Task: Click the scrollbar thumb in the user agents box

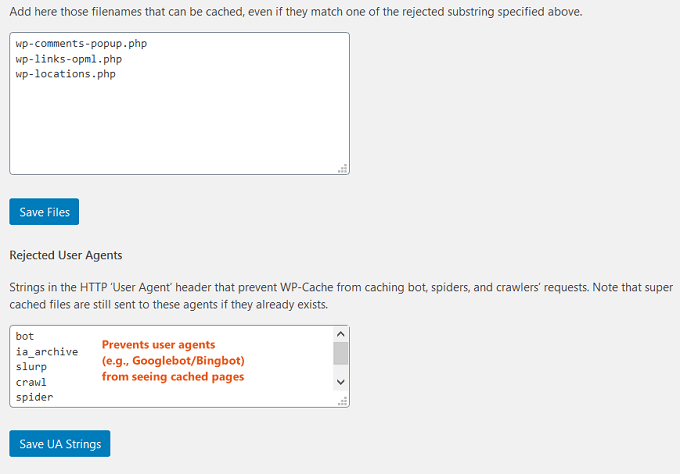Action: coord(340,353)
